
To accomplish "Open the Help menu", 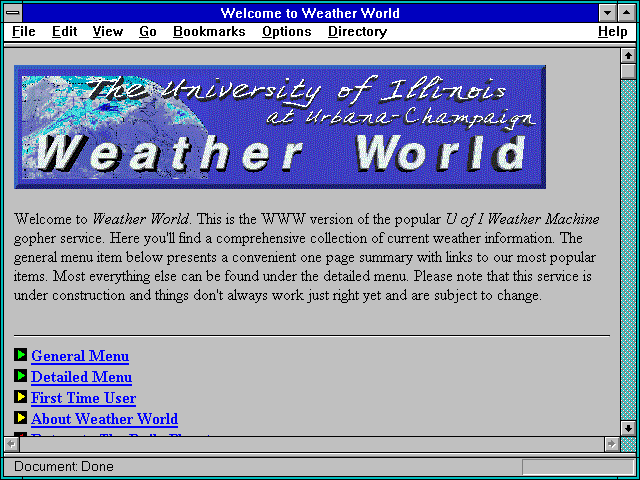I will coord(613,31).
